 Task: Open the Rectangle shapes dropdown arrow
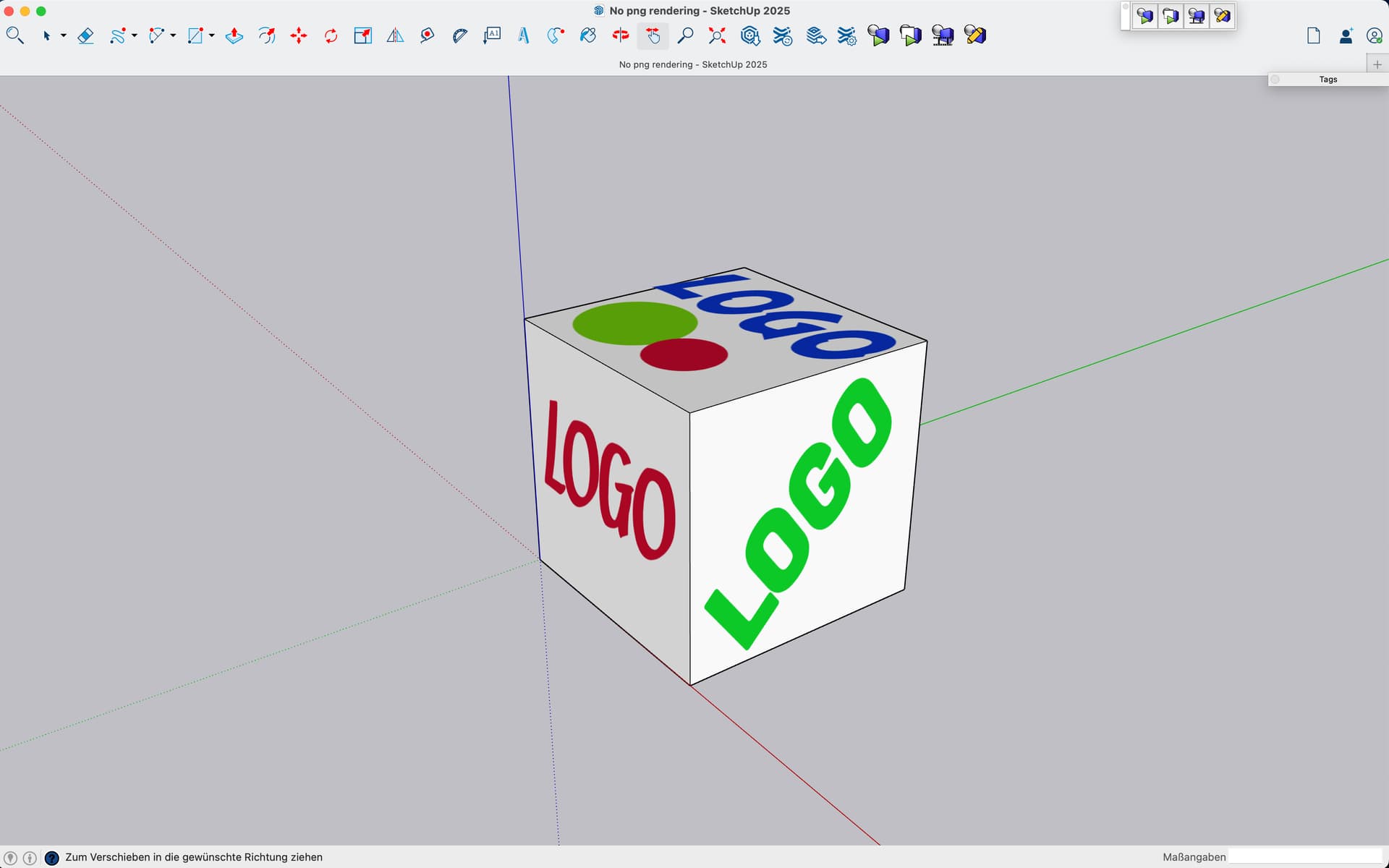[x=212, y=35]
